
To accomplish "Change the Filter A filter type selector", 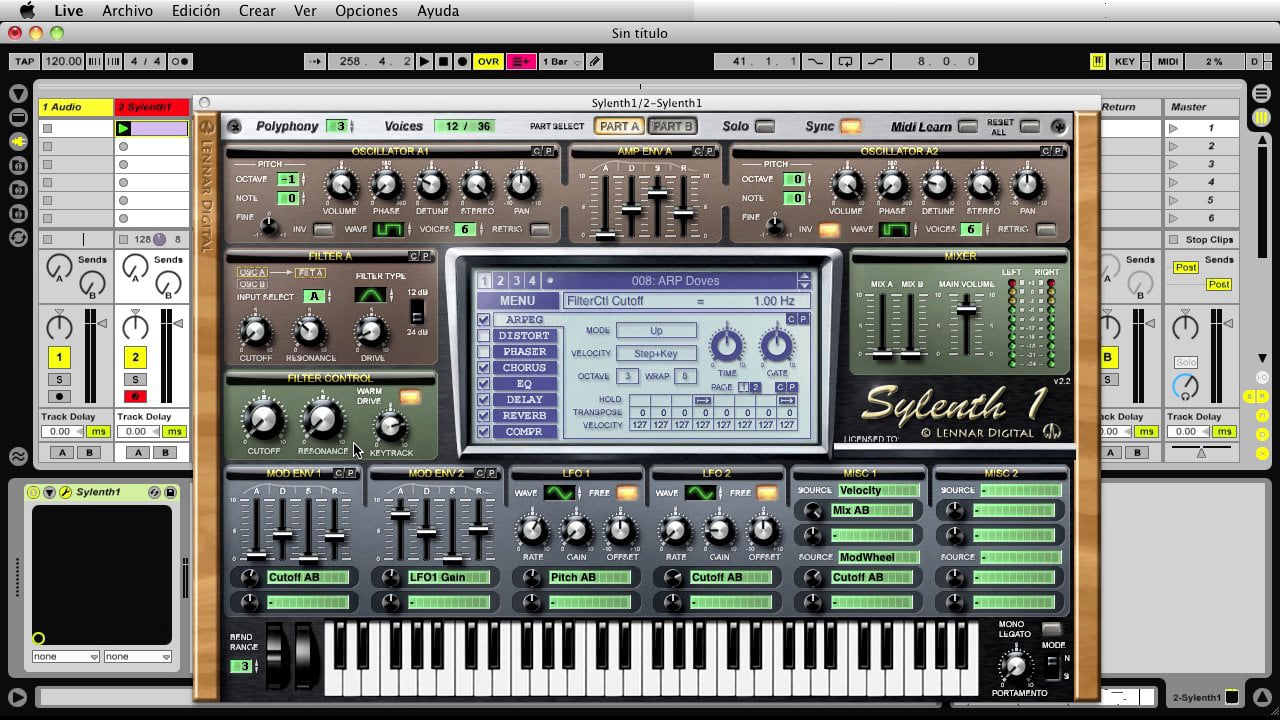I will coord(370,295).
